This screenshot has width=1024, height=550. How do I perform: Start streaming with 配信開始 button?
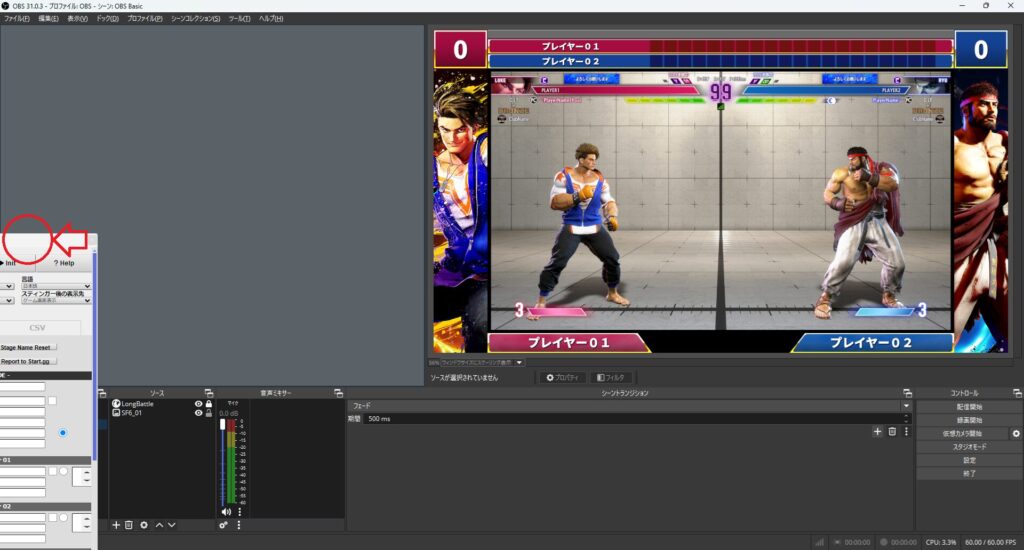coord(969,406)
